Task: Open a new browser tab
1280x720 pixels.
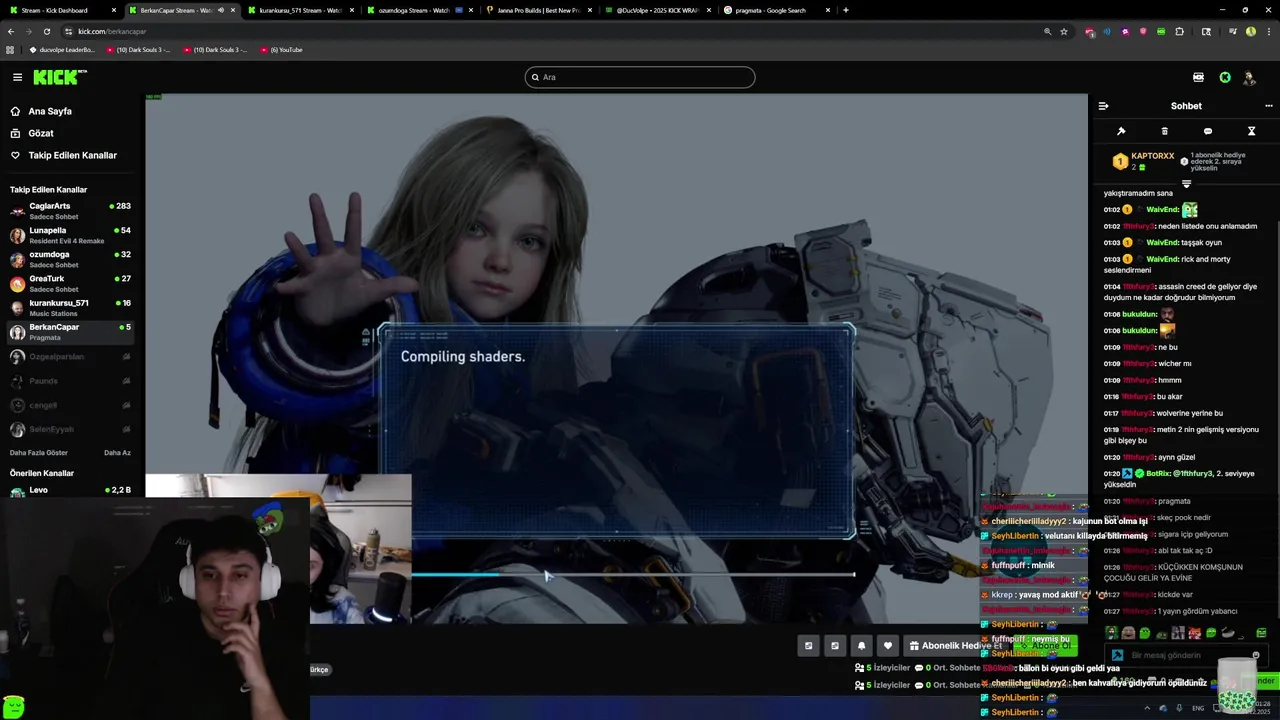Action: click(x=846, y=10)
